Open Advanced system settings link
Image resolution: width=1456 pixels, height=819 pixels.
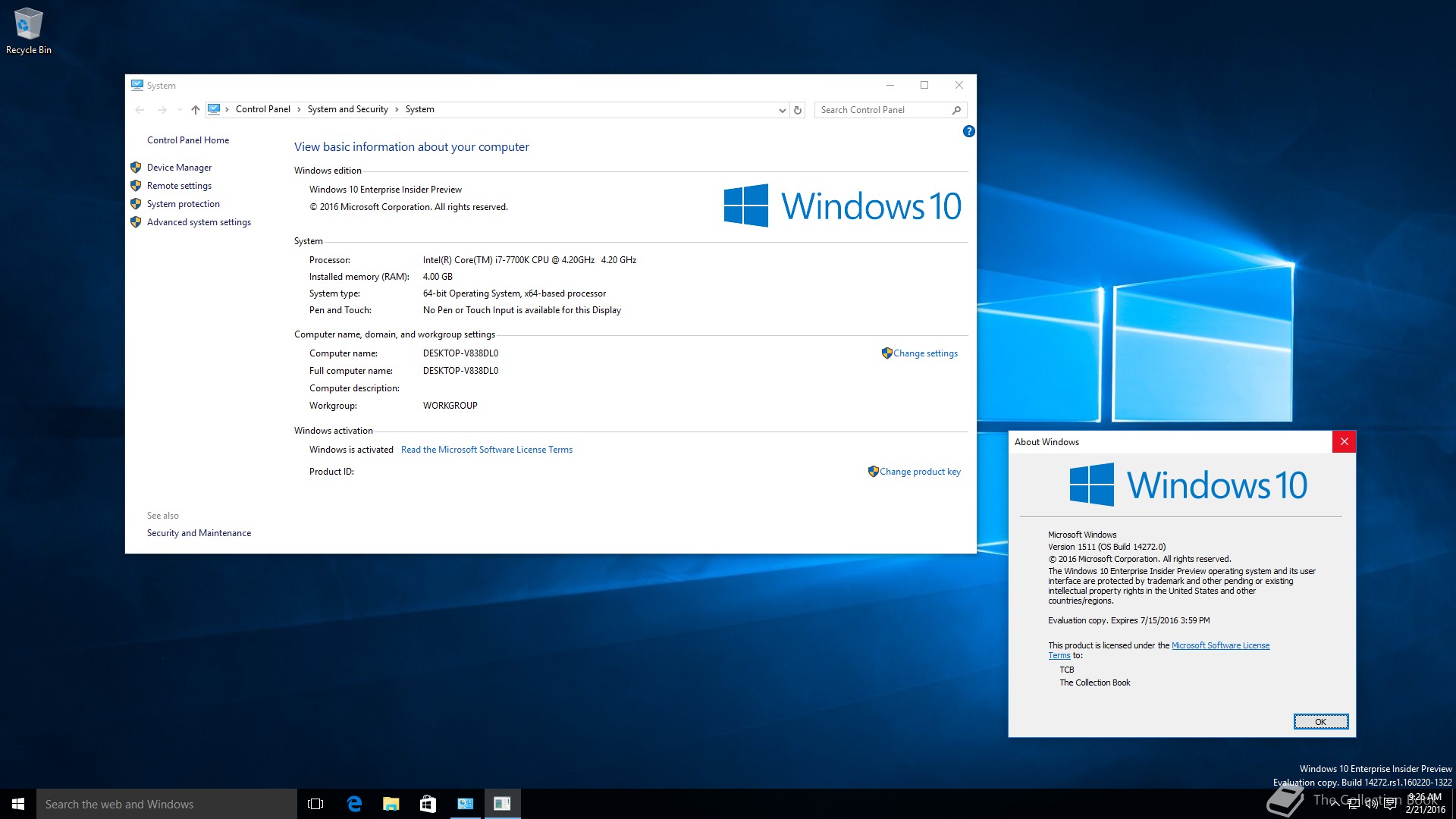coord(199,222)
